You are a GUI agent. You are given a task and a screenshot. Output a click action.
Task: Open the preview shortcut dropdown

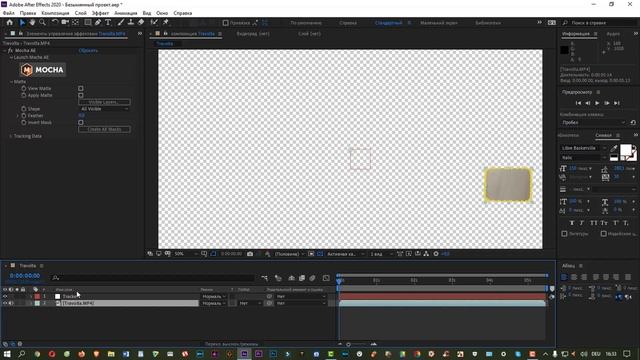(x=593, y=122)
